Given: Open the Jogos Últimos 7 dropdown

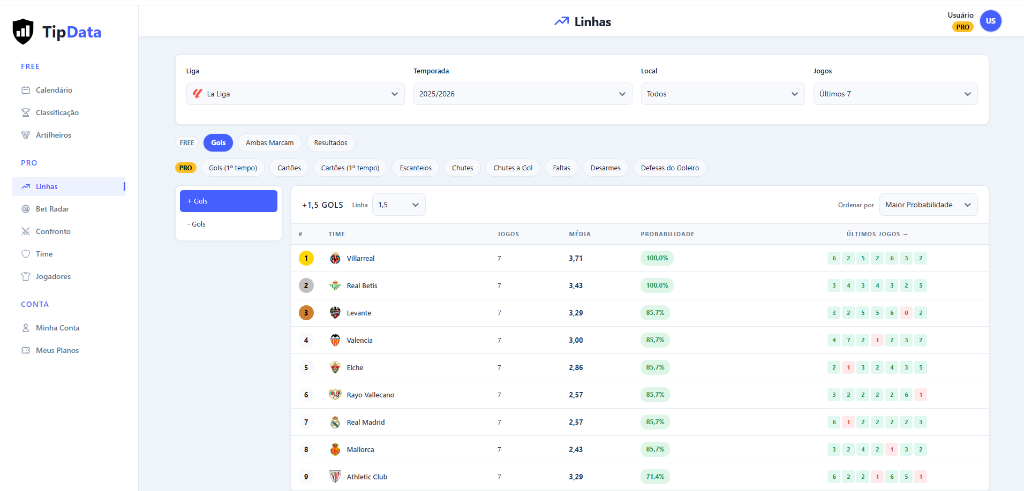Looking at the screenshot, I should point(895,93).
